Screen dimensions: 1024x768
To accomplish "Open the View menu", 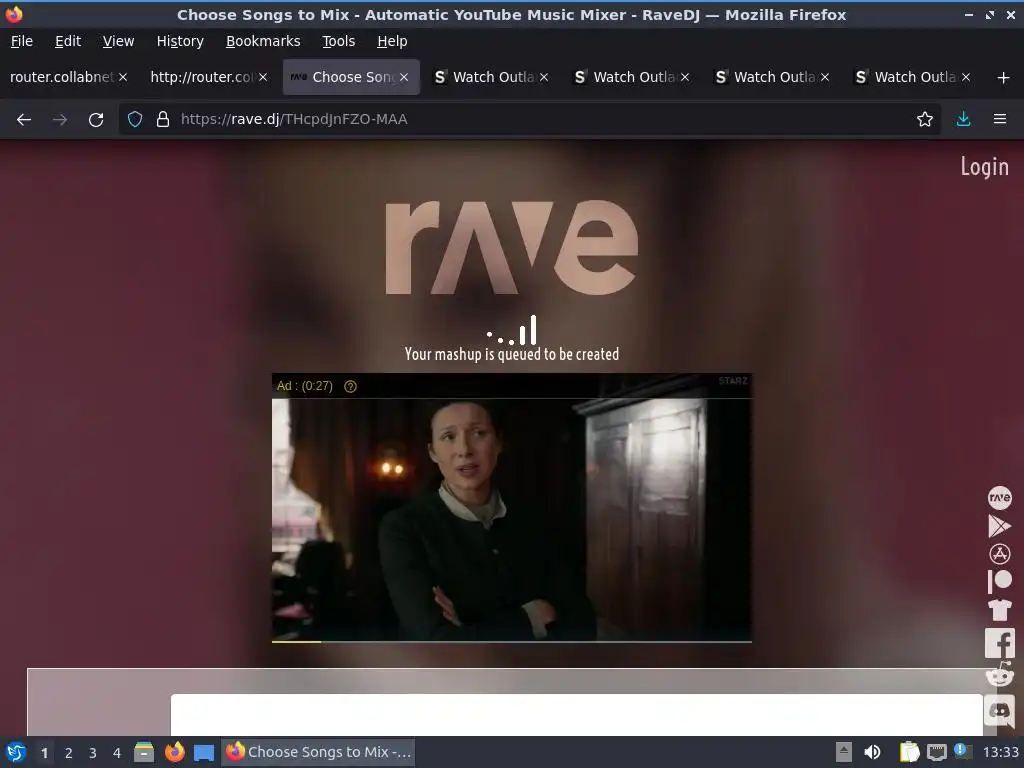I will [x=118, y=41].
